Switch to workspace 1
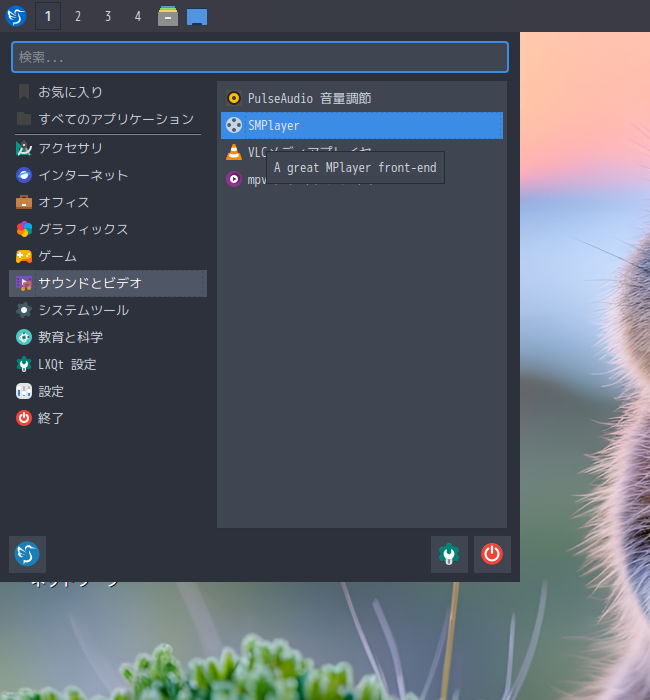Image resolution: width=650 pixels, height=700 pixels. coord(48,16)
